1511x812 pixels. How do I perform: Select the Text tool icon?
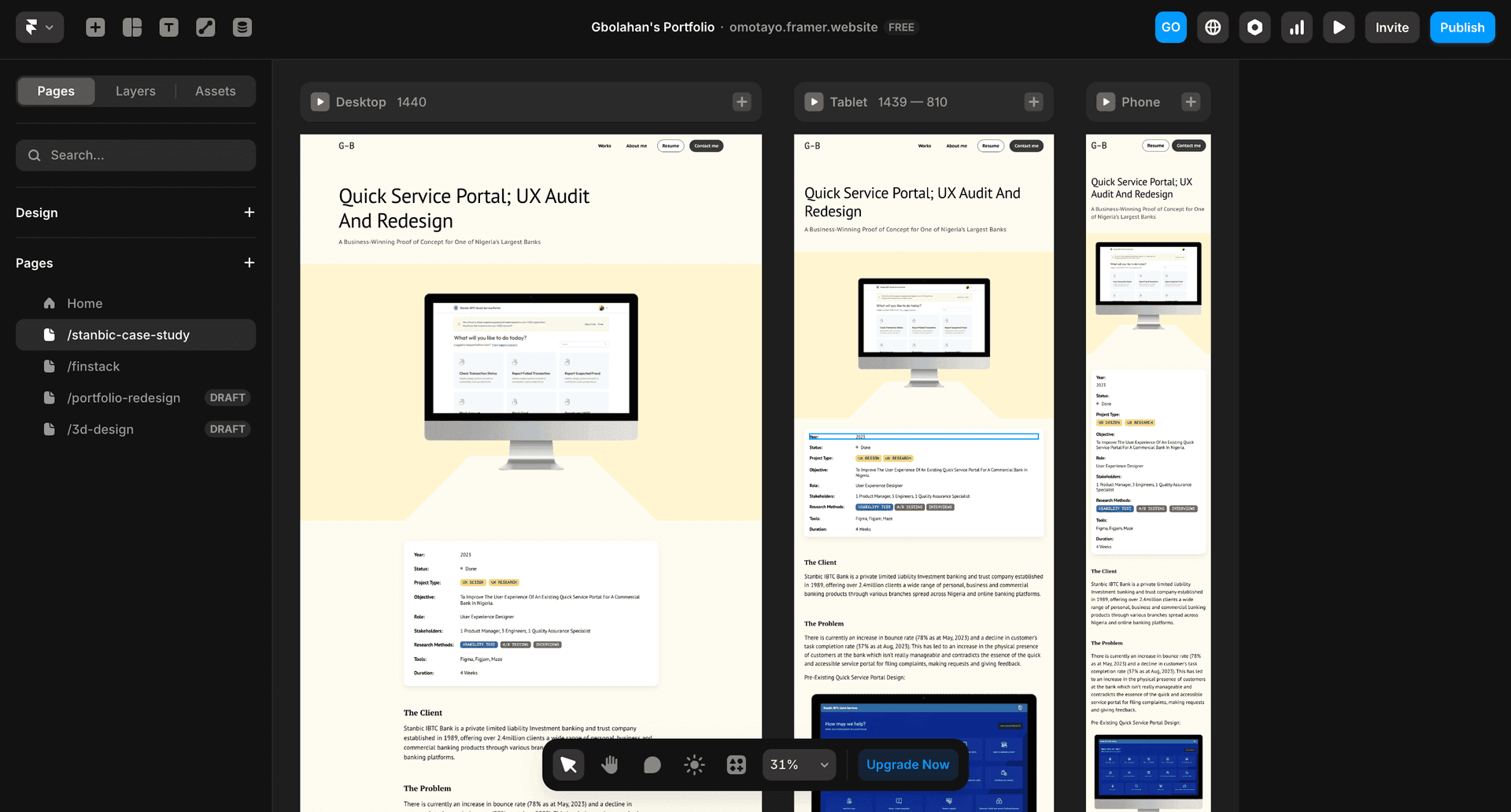point(168,28)
